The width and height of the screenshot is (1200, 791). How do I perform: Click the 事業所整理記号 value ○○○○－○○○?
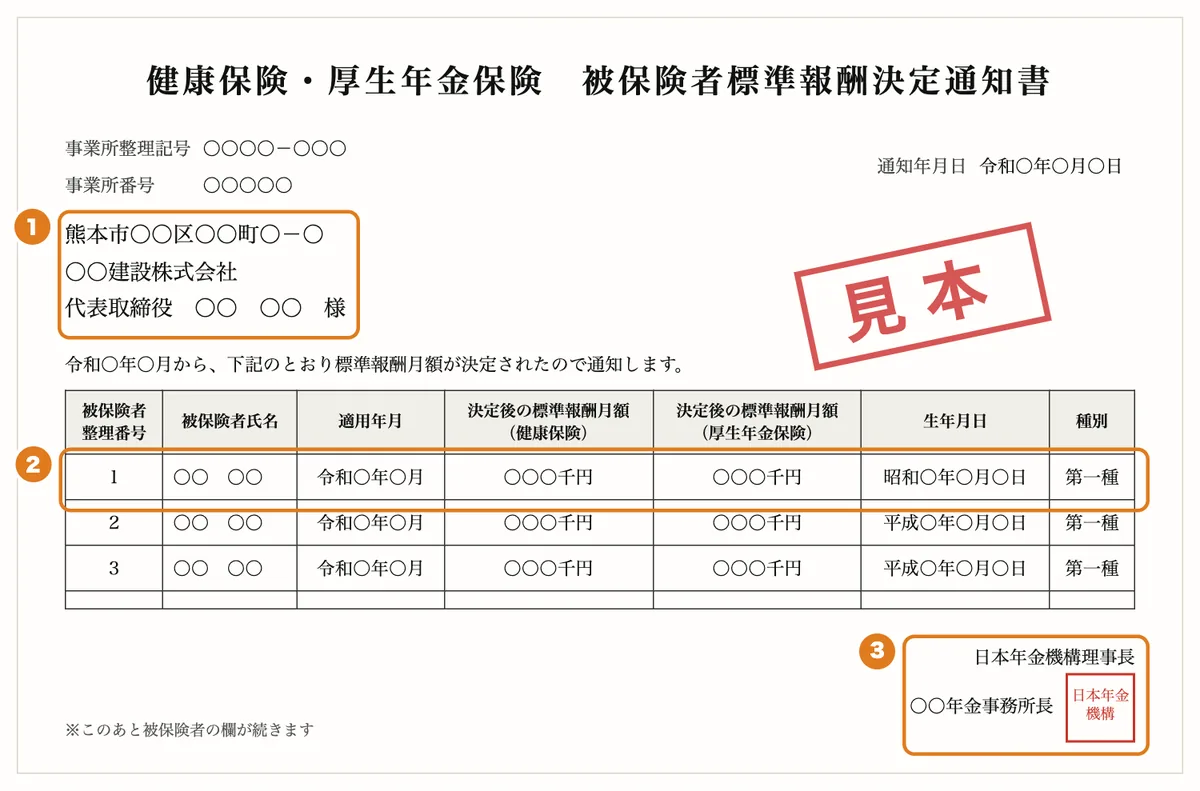tap(274, 149)
